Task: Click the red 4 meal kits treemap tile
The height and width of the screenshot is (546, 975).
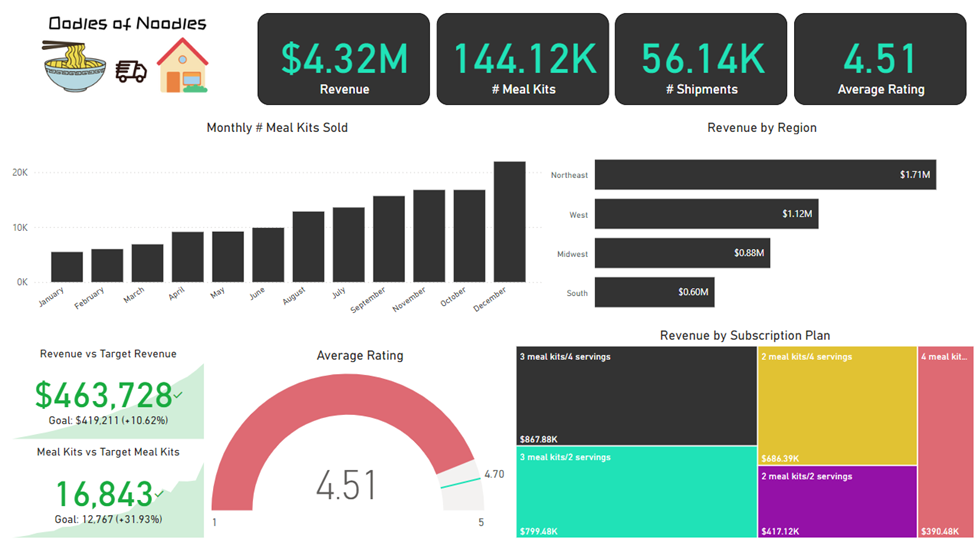Action: coord(945,442)
